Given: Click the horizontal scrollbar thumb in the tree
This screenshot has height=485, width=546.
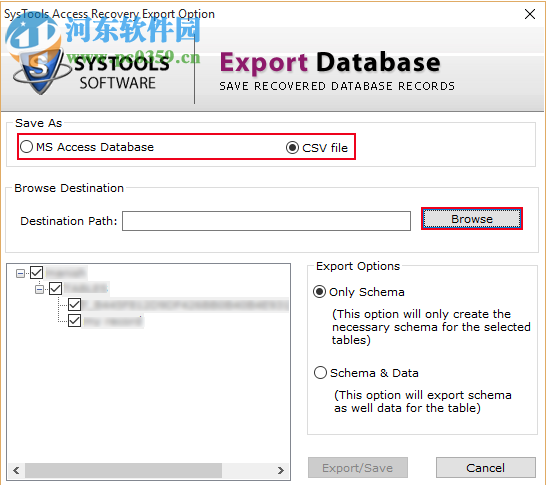Looking at the screenshot, I should pyautogui.click(x=123, y=471).
